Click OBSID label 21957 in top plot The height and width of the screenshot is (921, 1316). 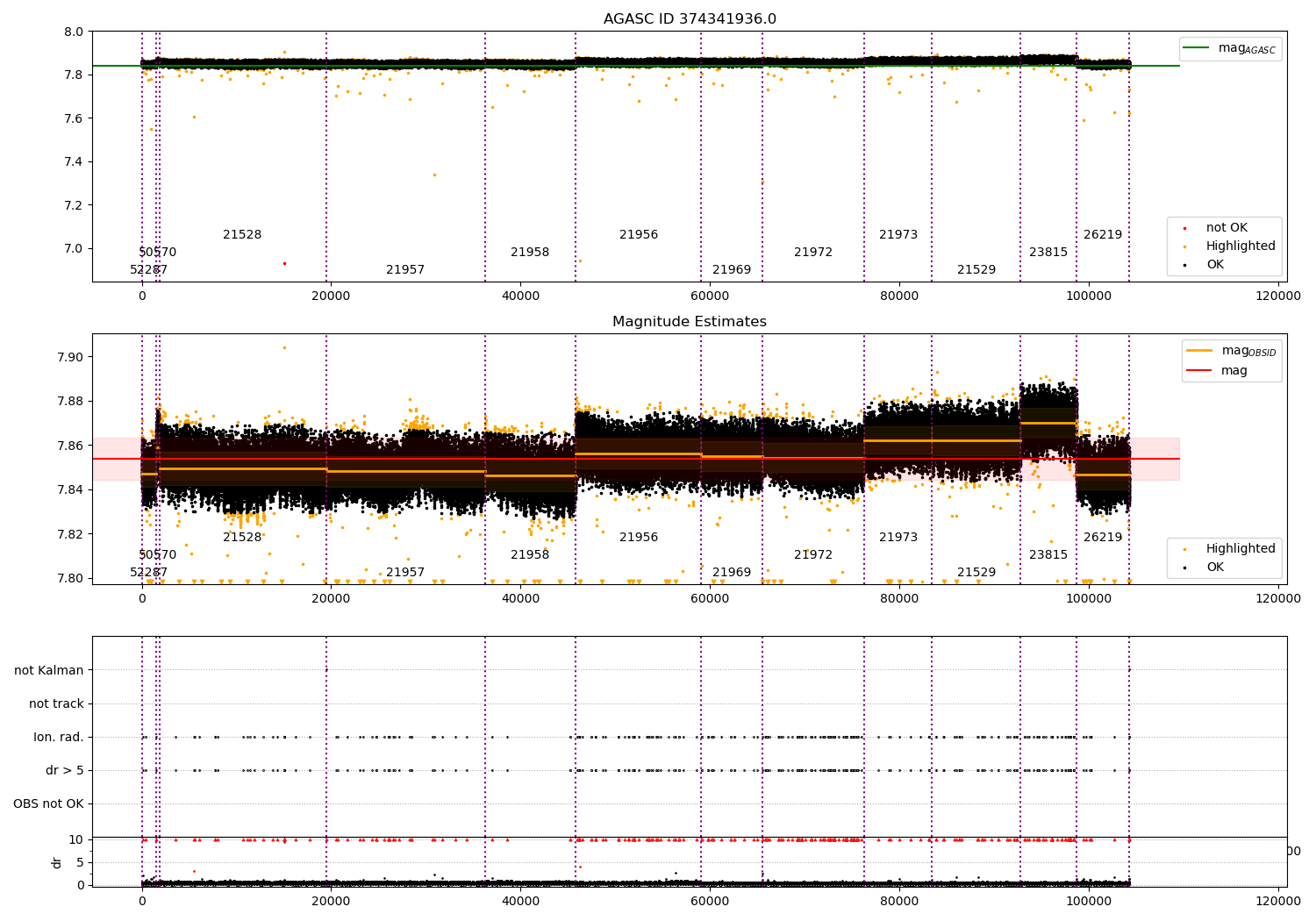pos(405,270)
